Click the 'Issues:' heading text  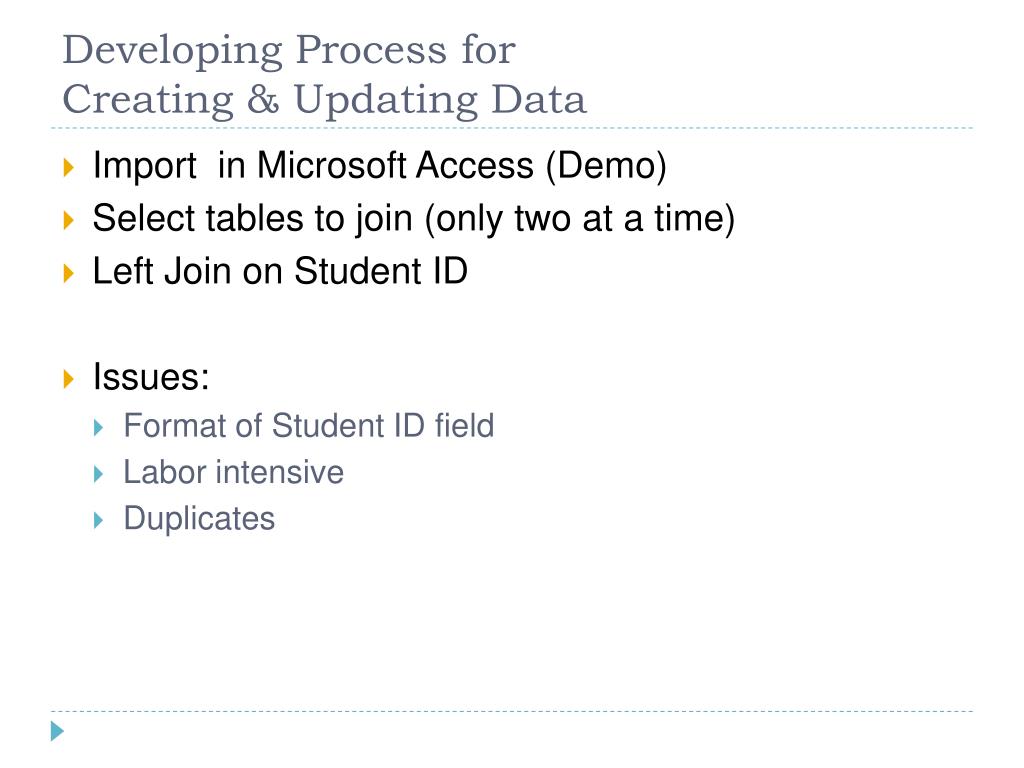[x=151, y=377]
